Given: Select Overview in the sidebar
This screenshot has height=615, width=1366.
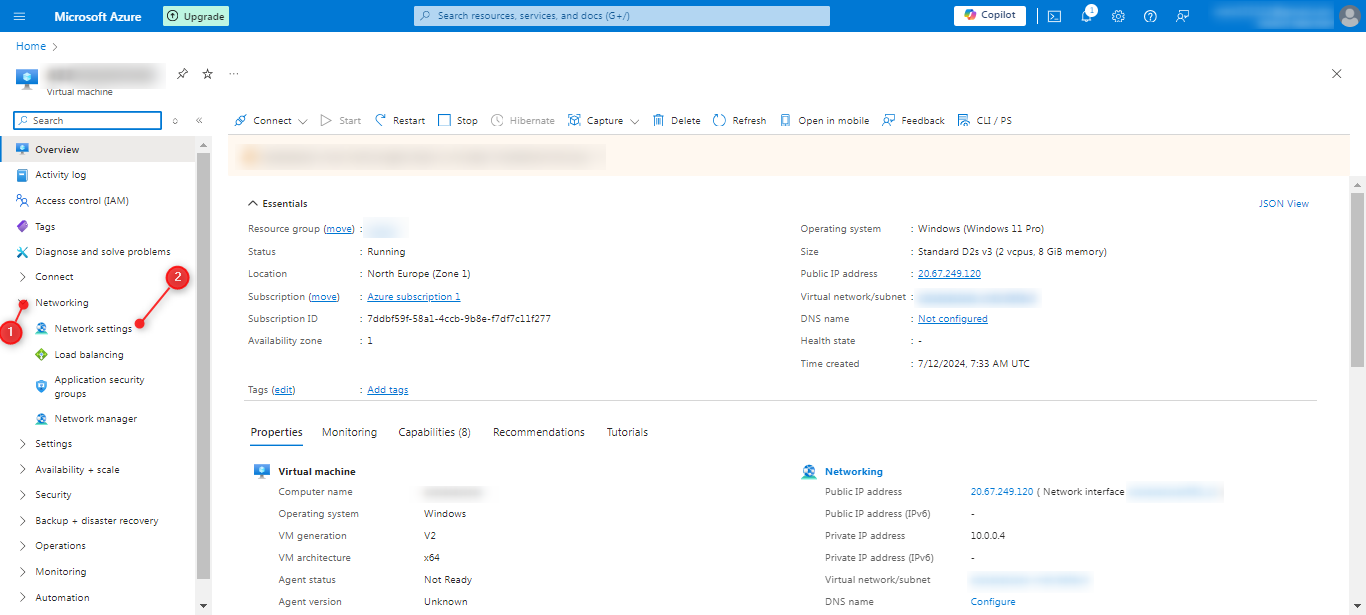Looking at the screenshot, I should point(57,150).
